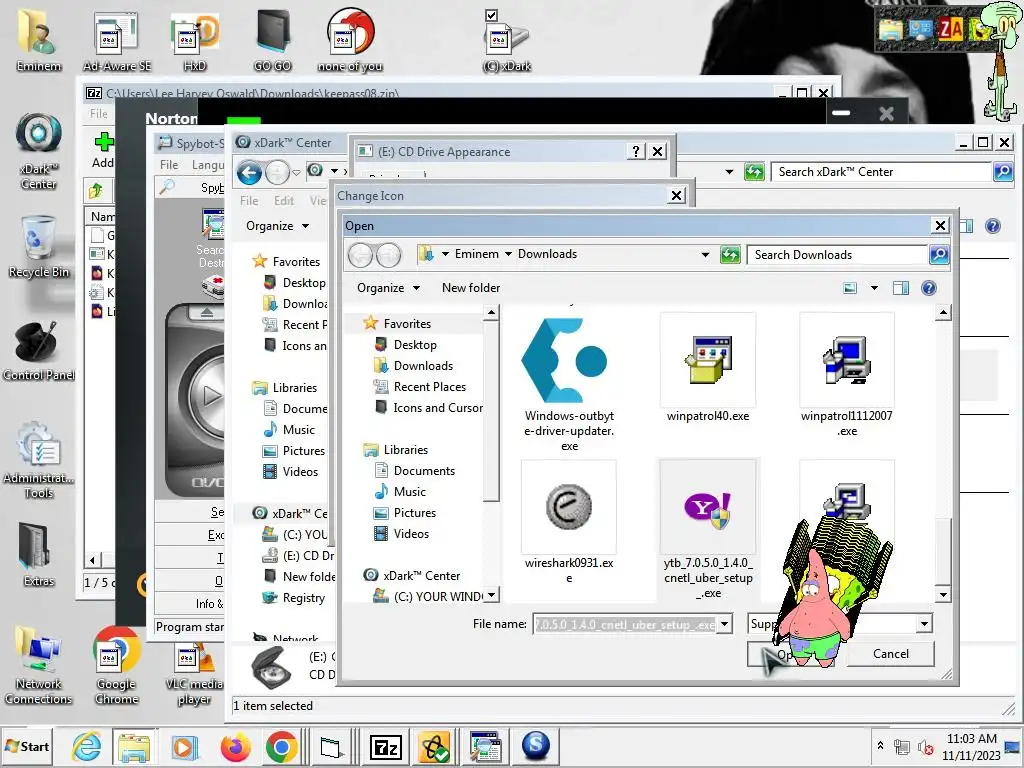Click the Search Downloads magnifier icon
The height and width of the screenshot is (768, 1024).
[938, 255]
